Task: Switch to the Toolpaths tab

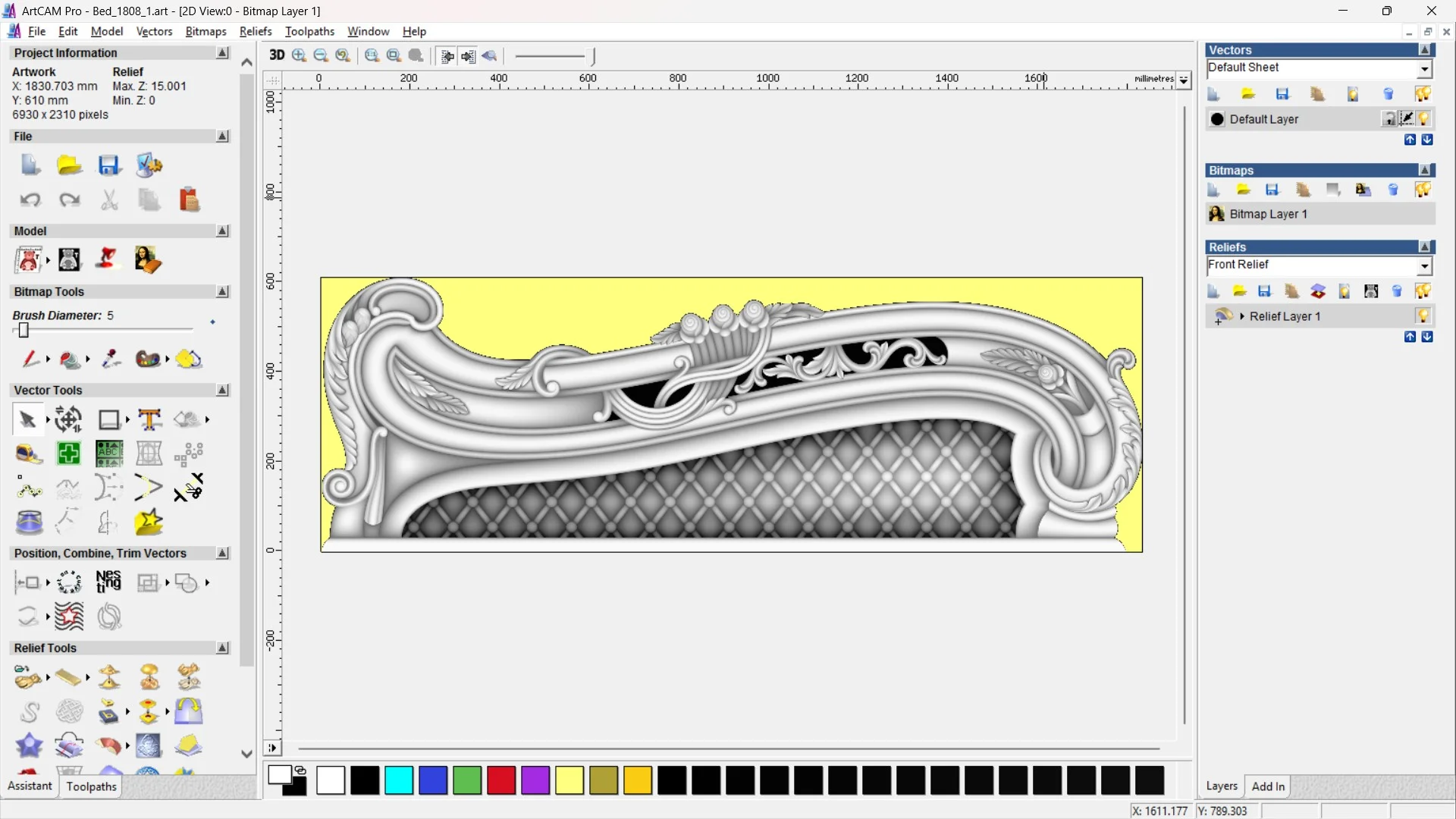Action: (91, 786)
